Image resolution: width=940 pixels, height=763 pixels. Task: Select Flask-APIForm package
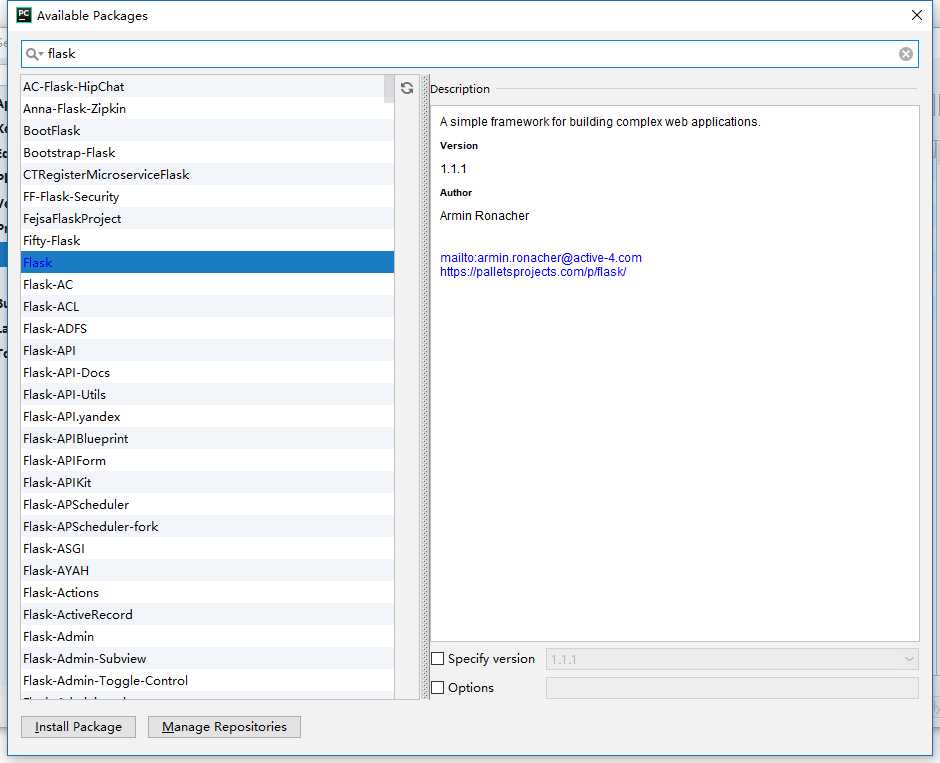(x=207, y=460)
